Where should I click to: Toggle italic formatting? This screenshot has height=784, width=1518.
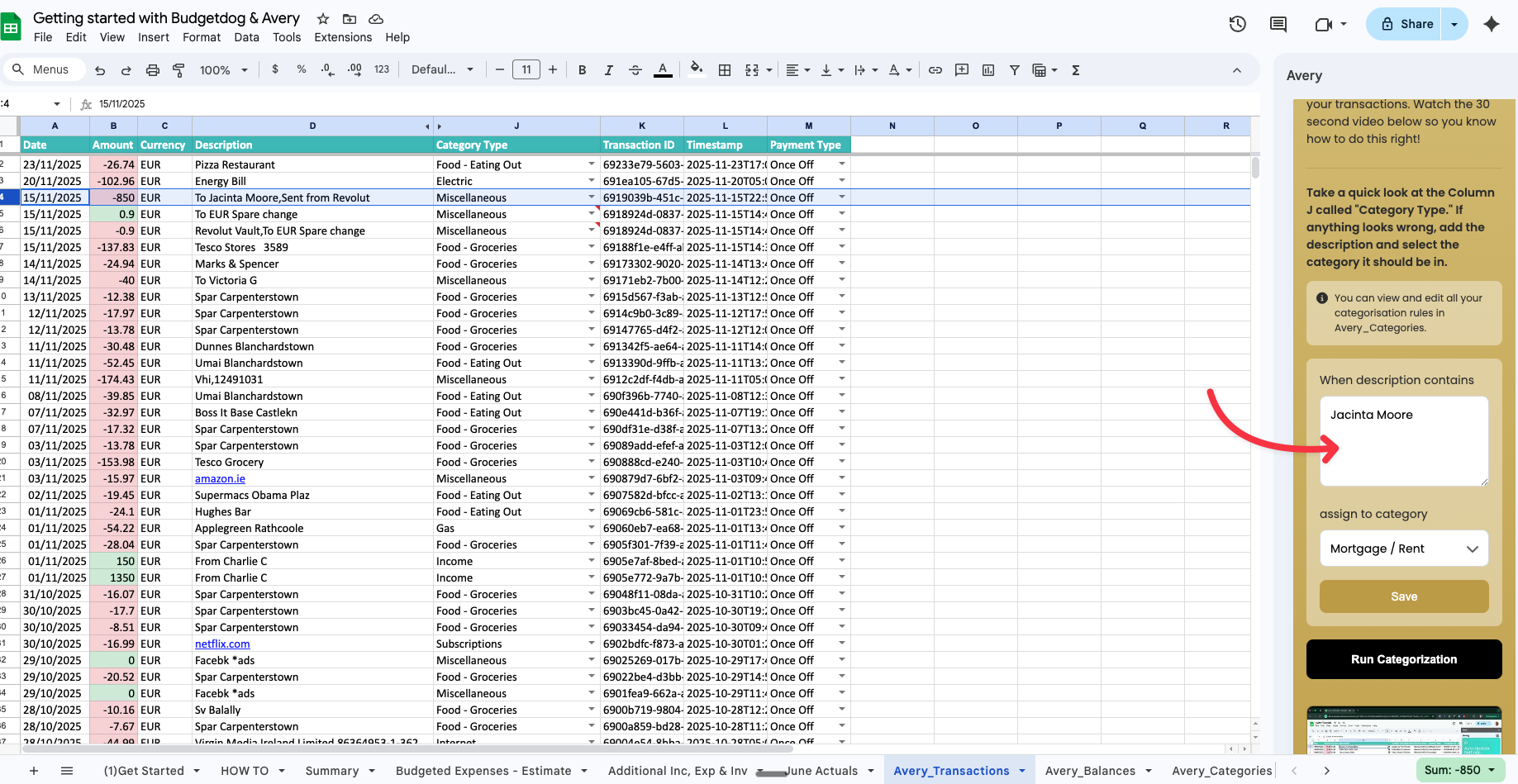[x=609, y=70]
